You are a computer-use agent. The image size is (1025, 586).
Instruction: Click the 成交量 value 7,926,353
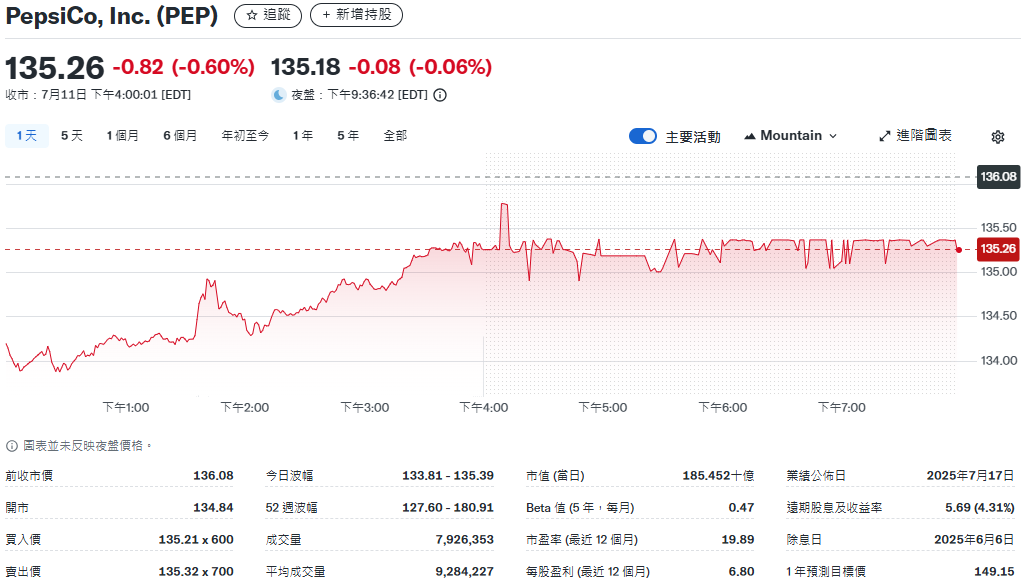point(465,540)
